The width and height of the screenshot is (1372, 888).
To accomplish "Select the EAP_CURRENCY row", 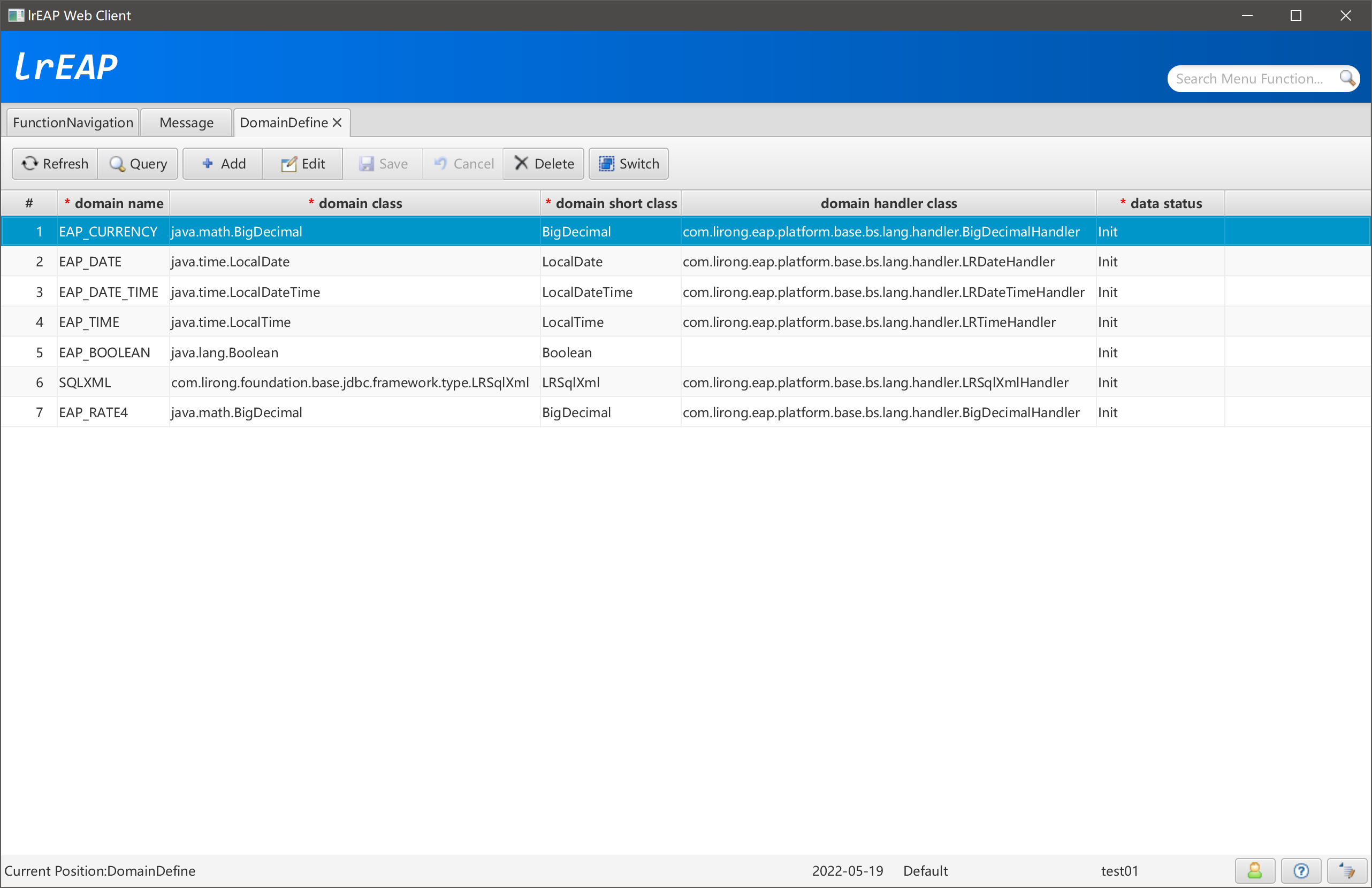I will [x=686, y=232].
